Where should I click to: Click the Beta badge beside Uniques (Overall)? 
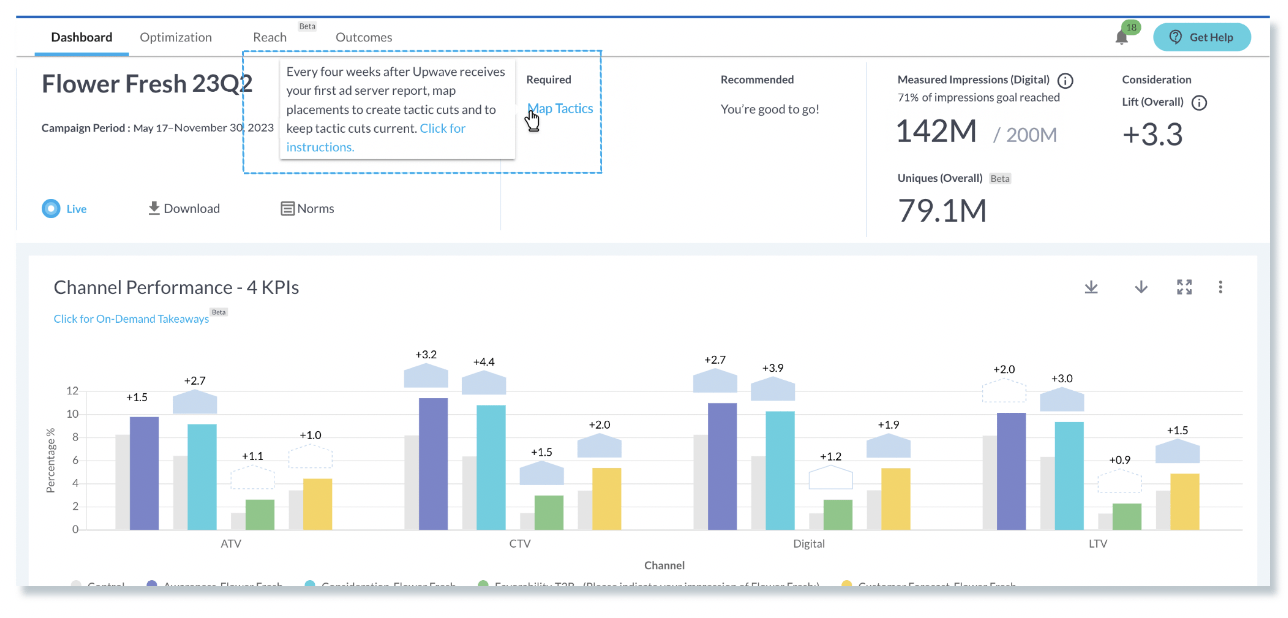(x=1000, y=179)
